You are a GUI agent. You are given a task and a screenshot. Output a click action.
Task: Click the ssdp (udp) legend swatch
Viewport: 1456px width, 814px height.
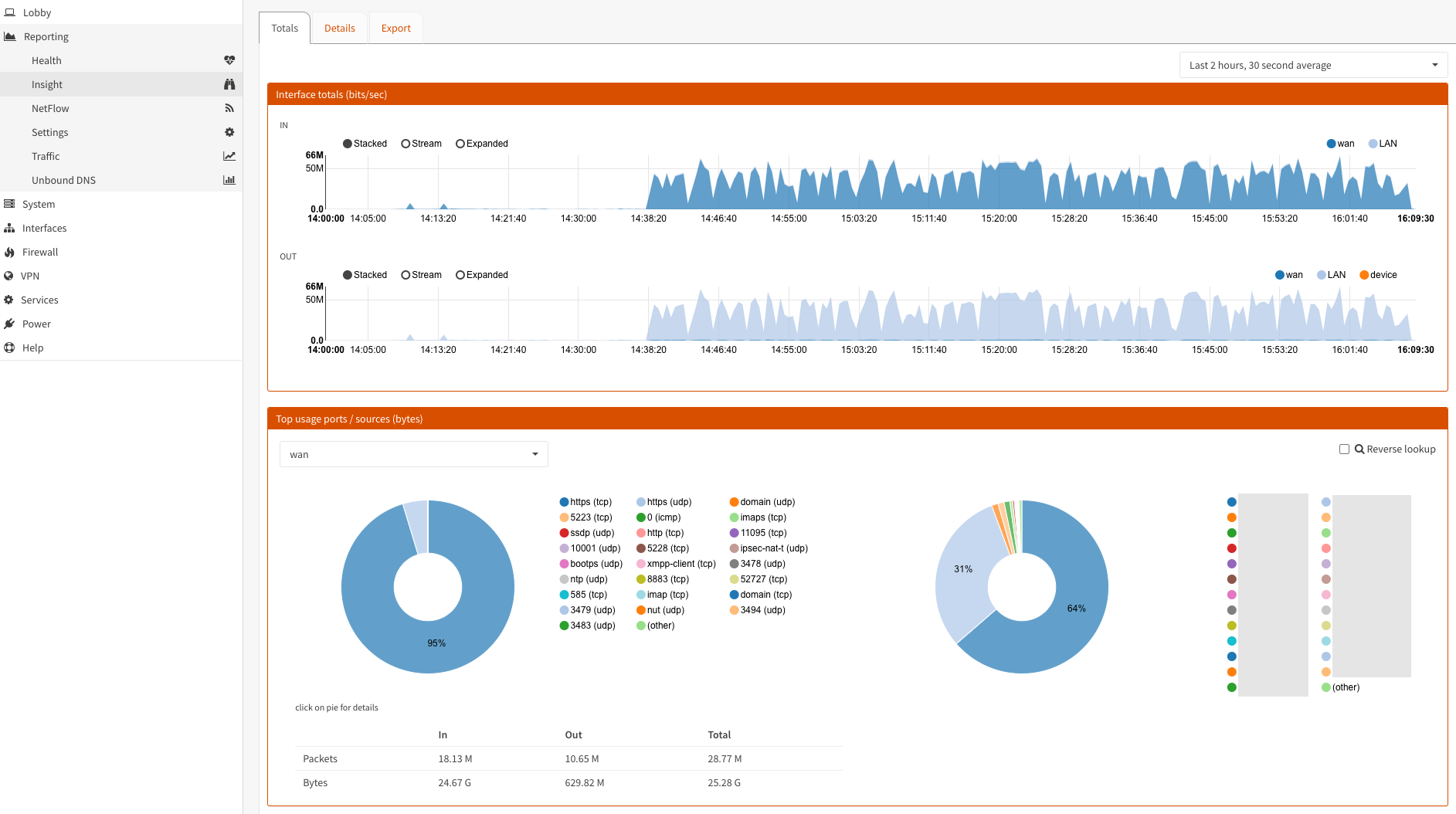564,533
